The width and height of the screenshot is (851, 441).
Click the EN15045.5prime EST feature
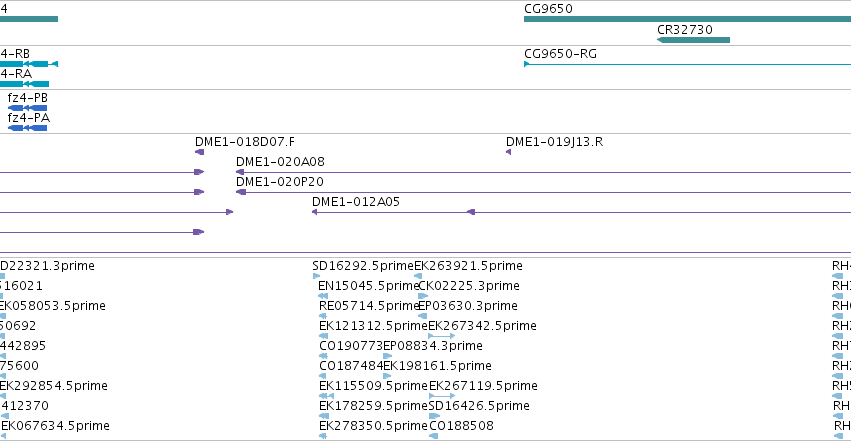click(x=323, y=296)
